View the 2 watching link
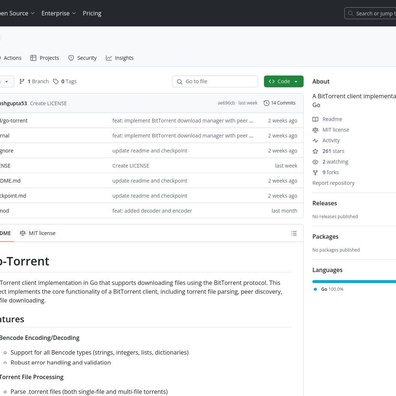This screenshot has width=396, height=396. click(x=335, y=162)
